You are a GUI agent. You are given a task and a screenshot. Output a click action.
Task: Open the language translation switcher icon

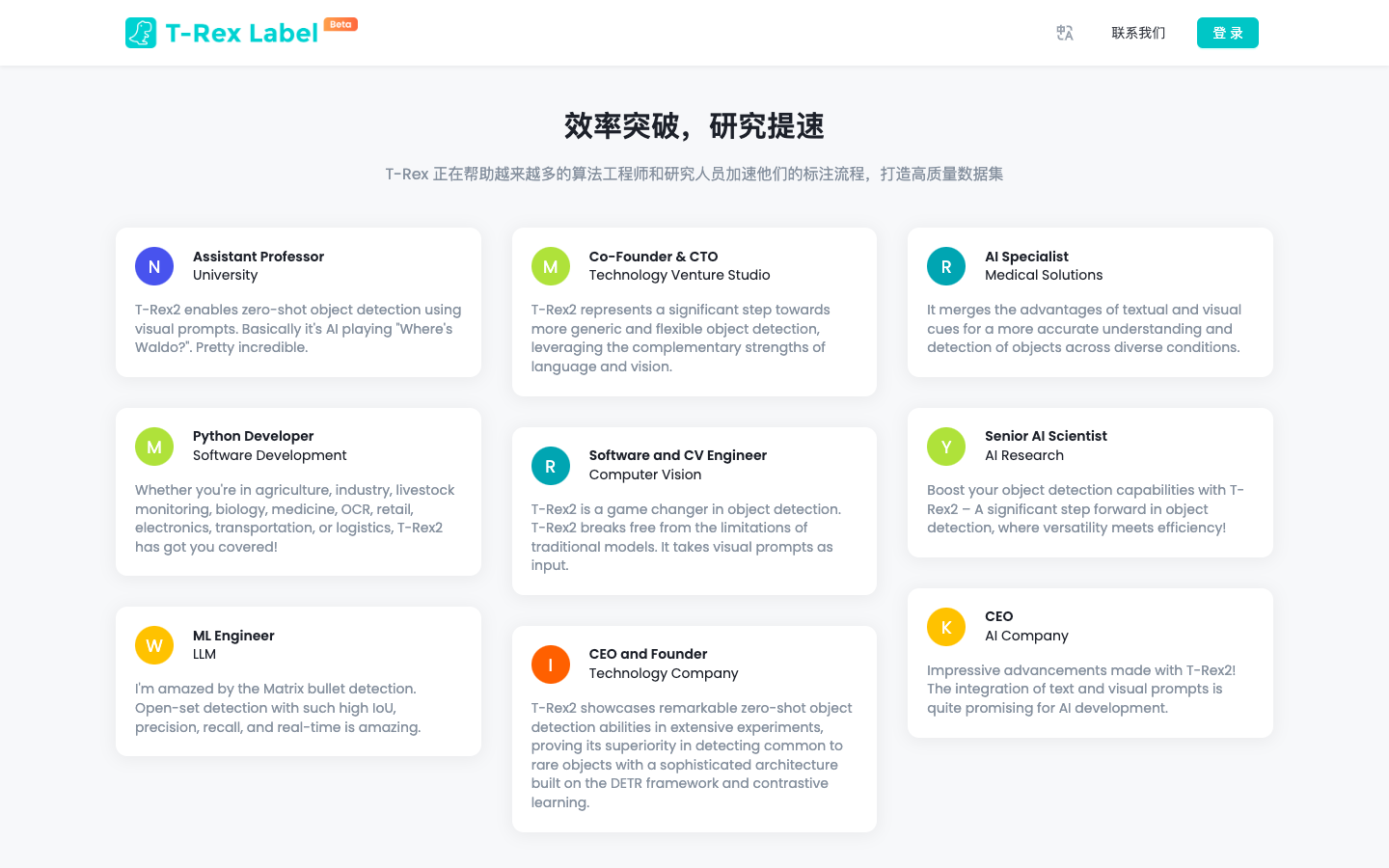pos(1065,33)
